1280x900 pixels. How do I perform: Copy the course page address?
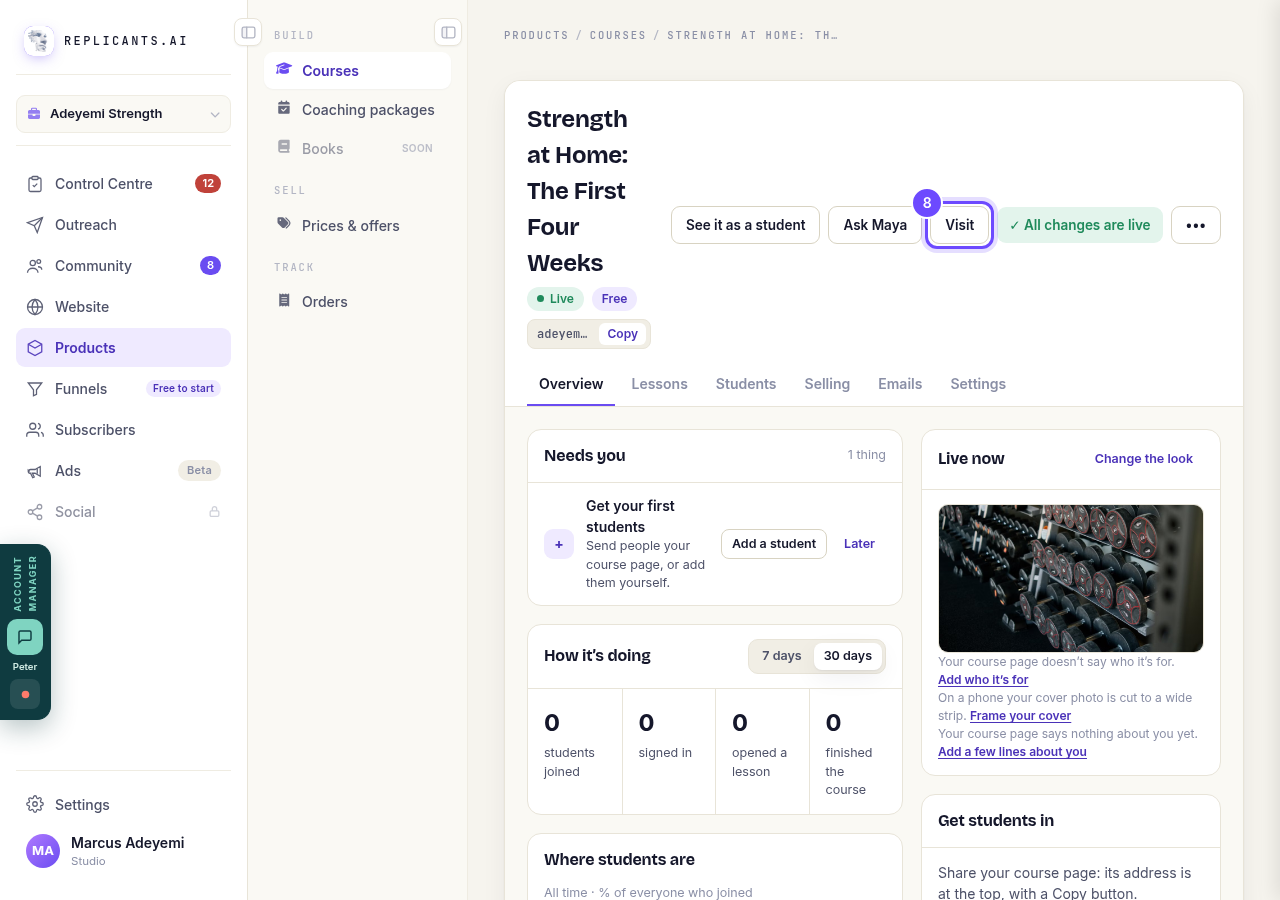[622, 334]
